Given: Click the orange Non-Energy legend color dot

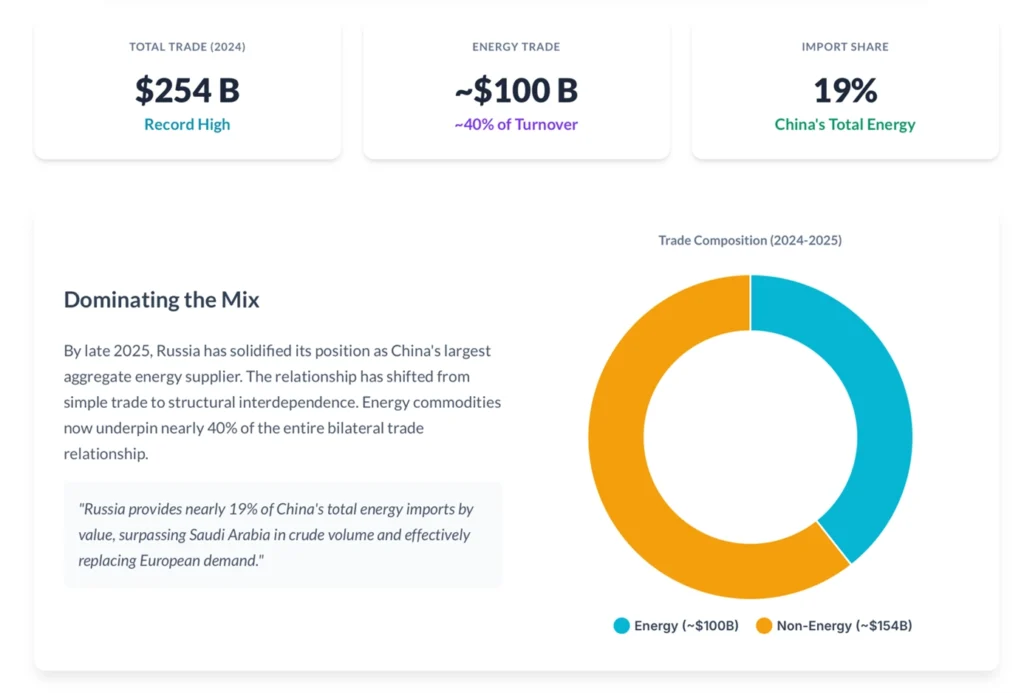Looking at the screenshot, I should coord(764,626).
